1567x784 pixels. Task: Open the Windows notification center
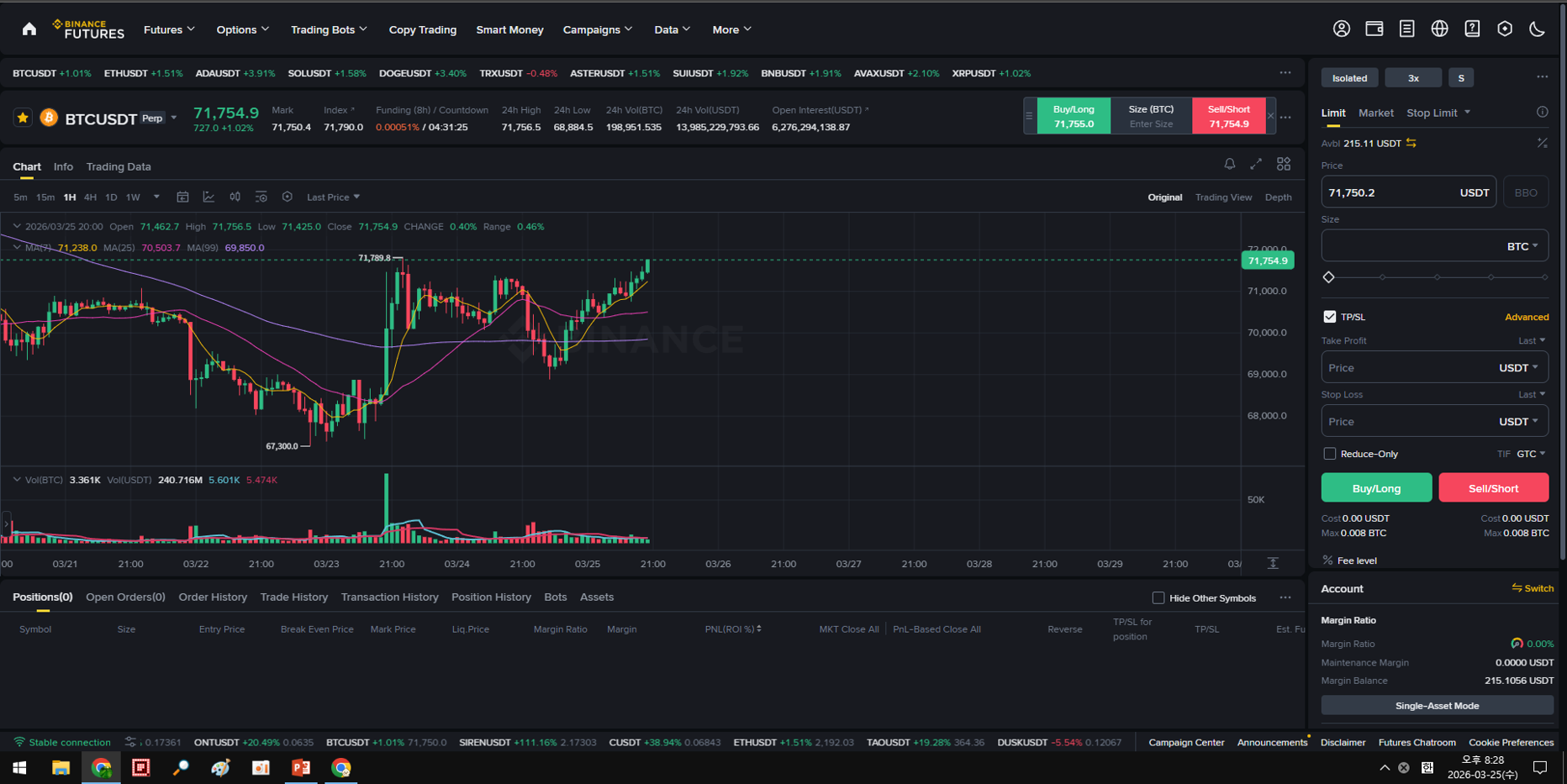tap(1540, 768)
